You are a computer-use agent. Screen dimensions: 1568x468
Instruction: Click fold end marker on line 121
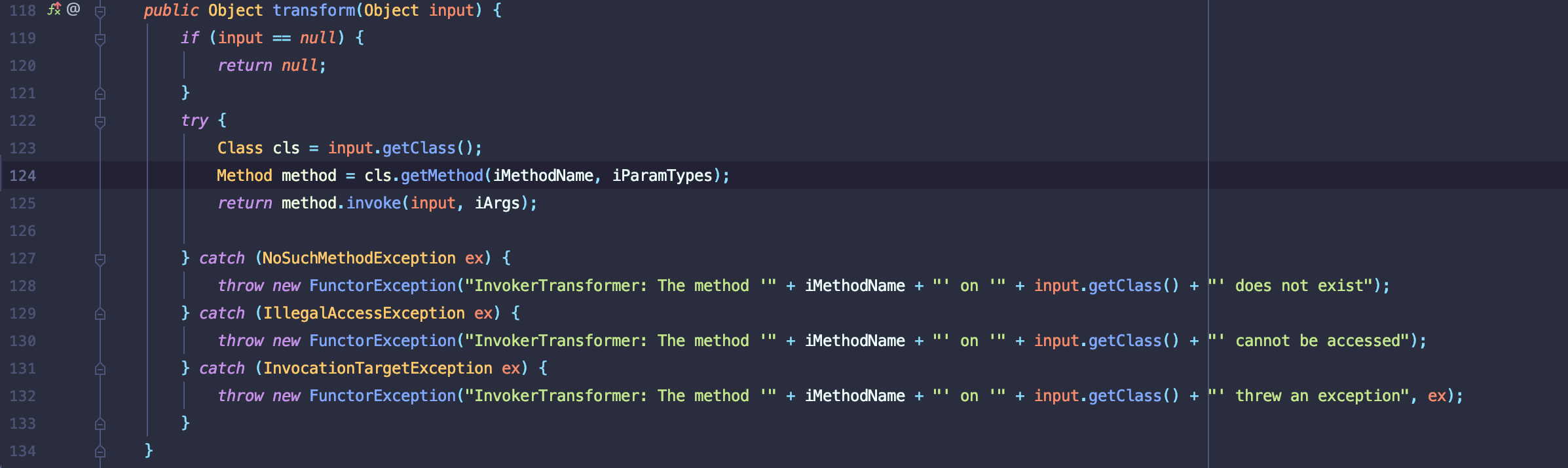[x=100, y=94]
